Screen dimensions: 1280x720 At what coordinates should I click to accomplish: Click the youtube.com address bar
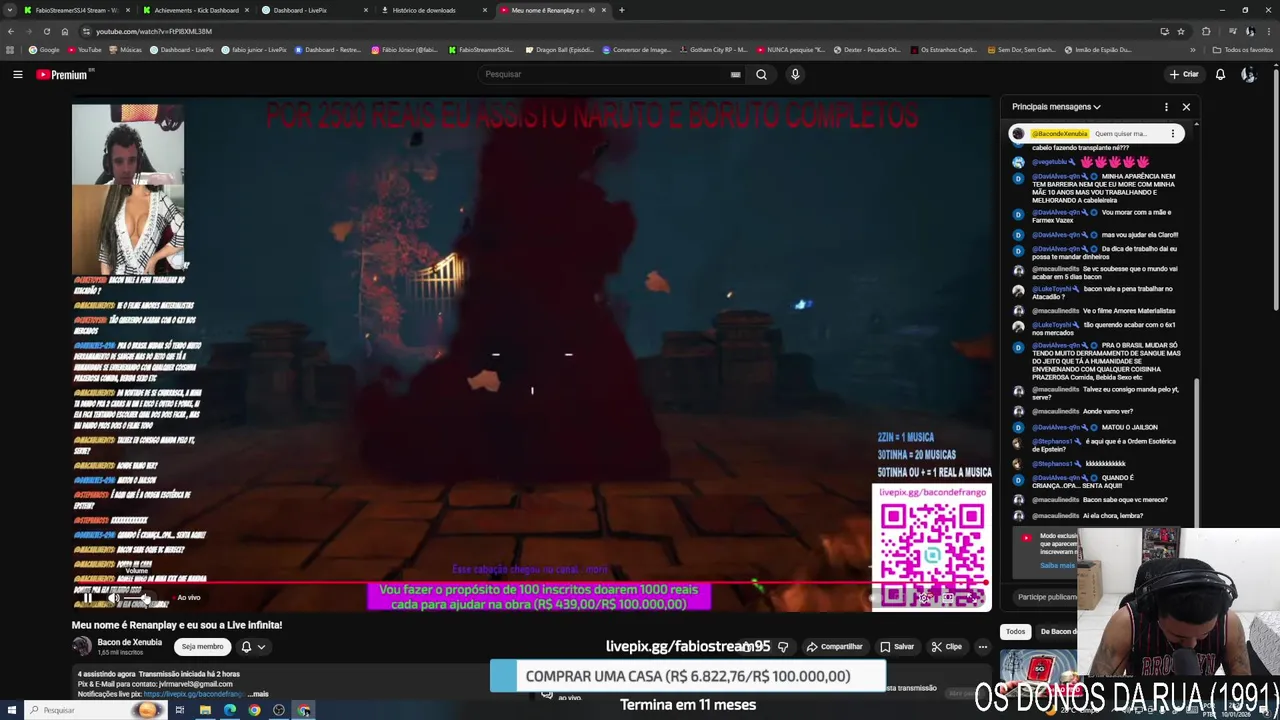600,31
